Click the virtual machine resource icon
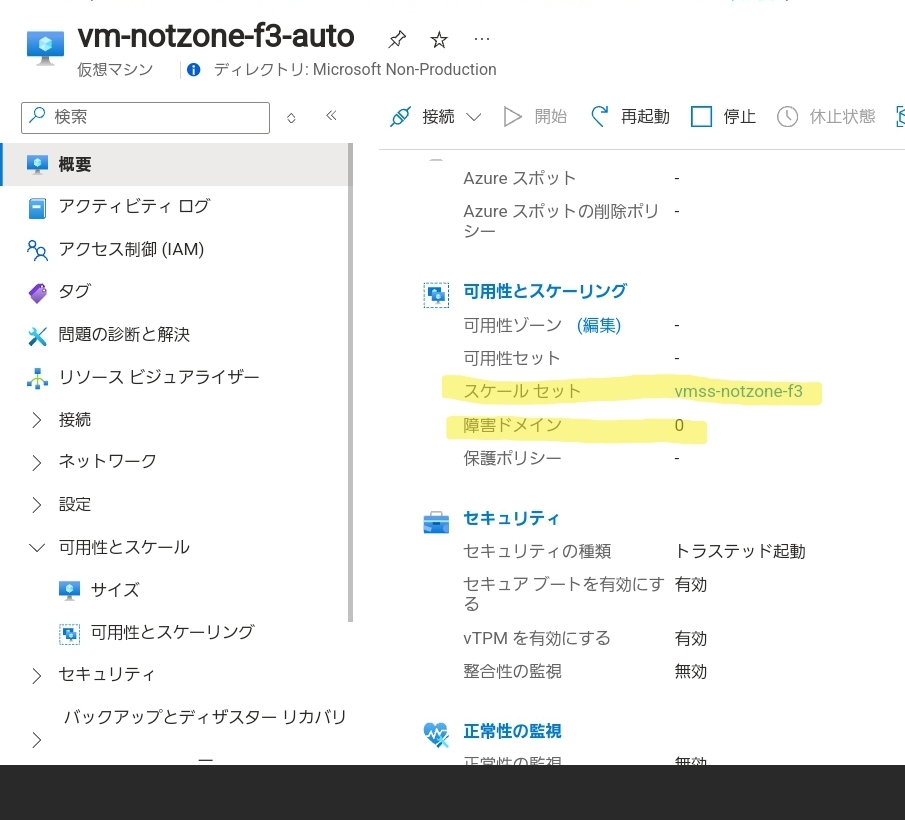905x820 pixels. pos(45,48)
